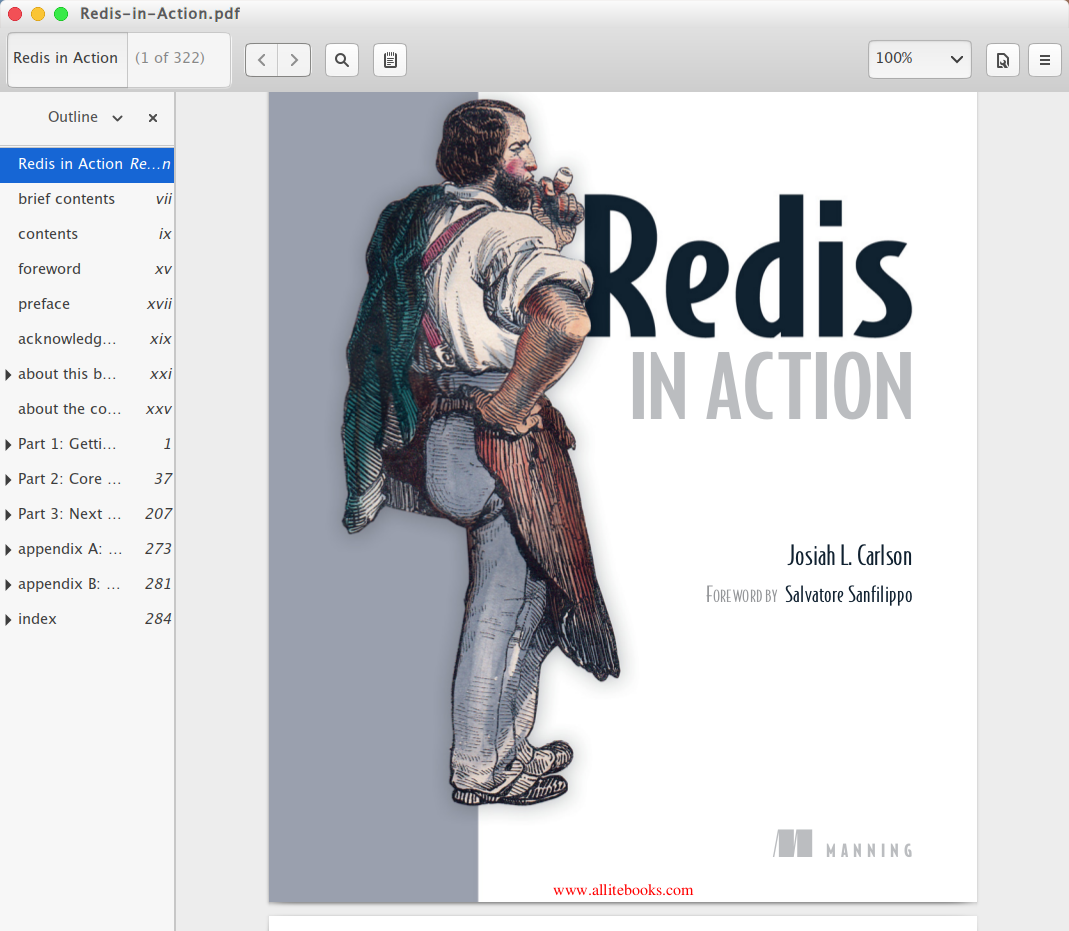Expand Part 1: Getti... outline entry

coord(8,445)
